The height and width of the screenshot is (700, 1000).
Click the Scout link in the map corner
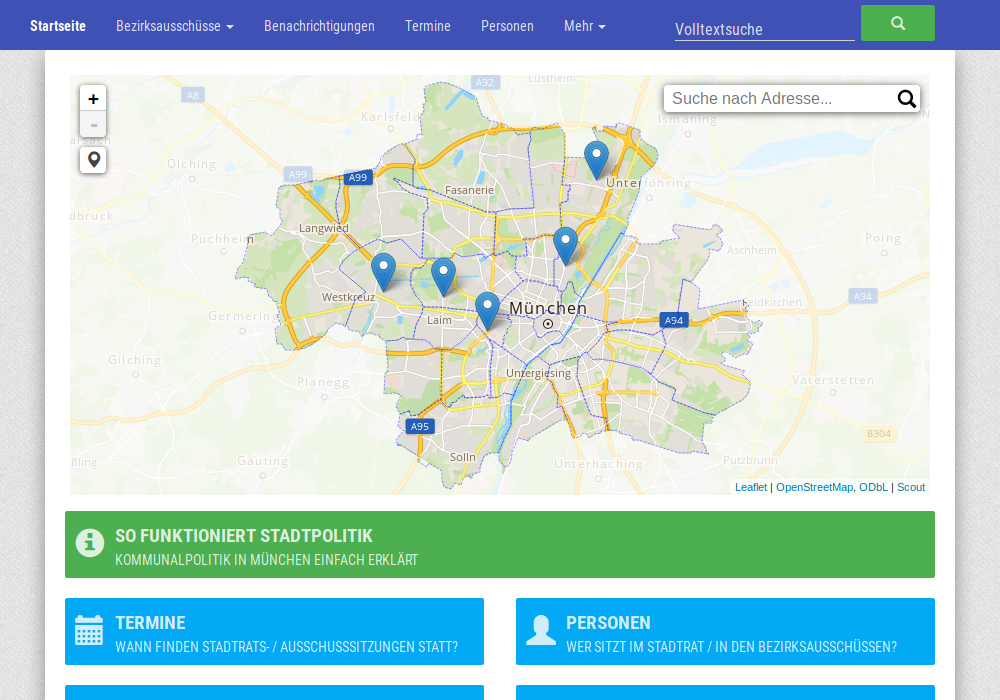(911, 487)
